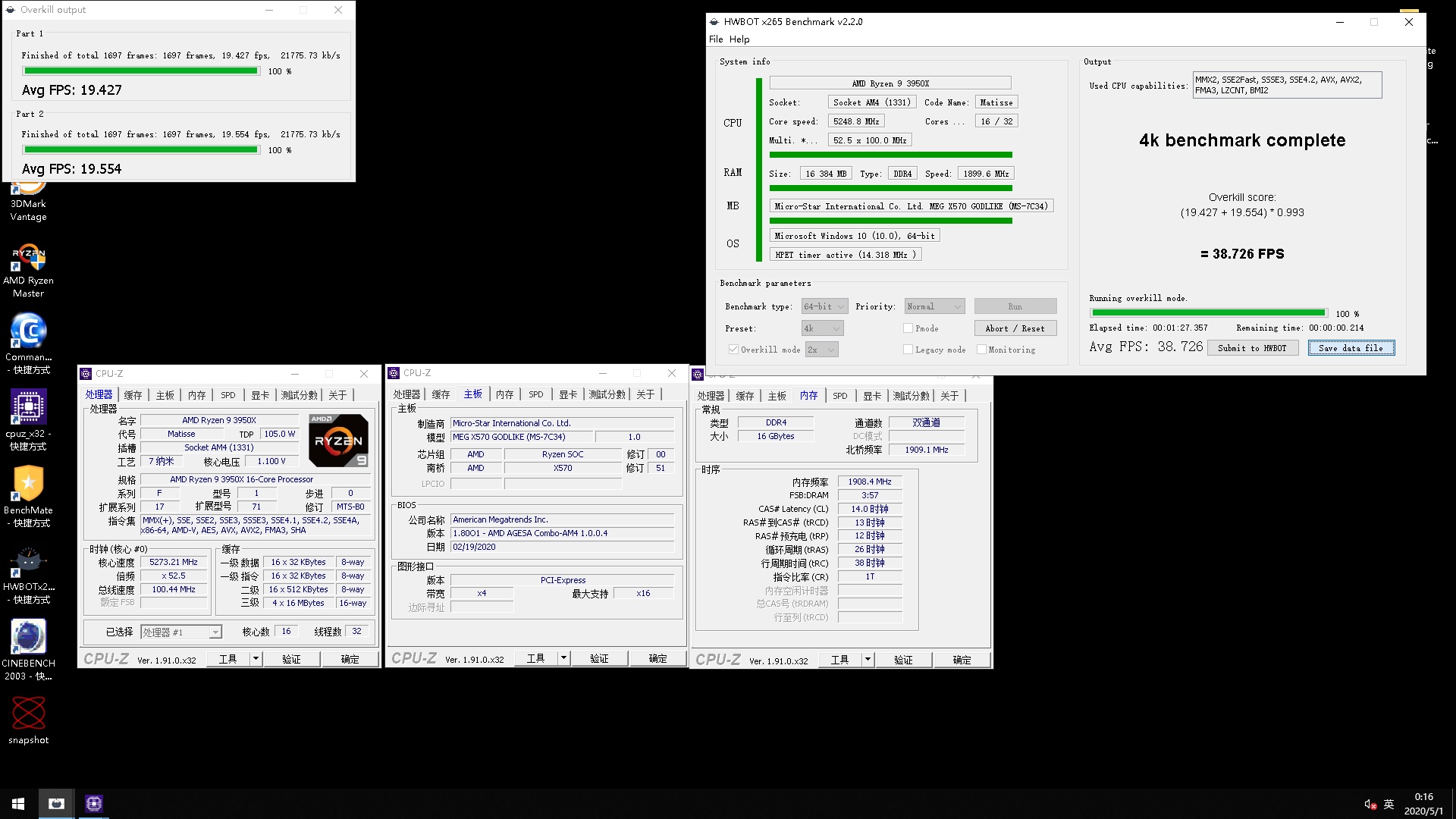Open Overkill mode 2x dropdown

(x=821, y=350)
